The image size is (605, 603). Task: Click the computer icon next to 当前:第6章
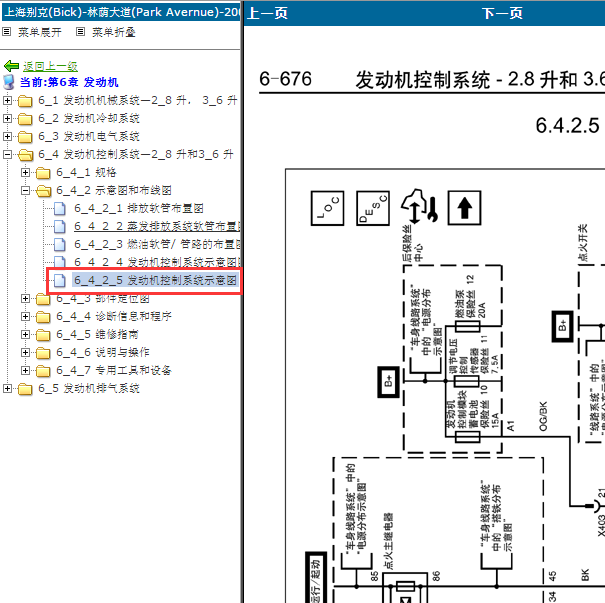click(8, 82)
